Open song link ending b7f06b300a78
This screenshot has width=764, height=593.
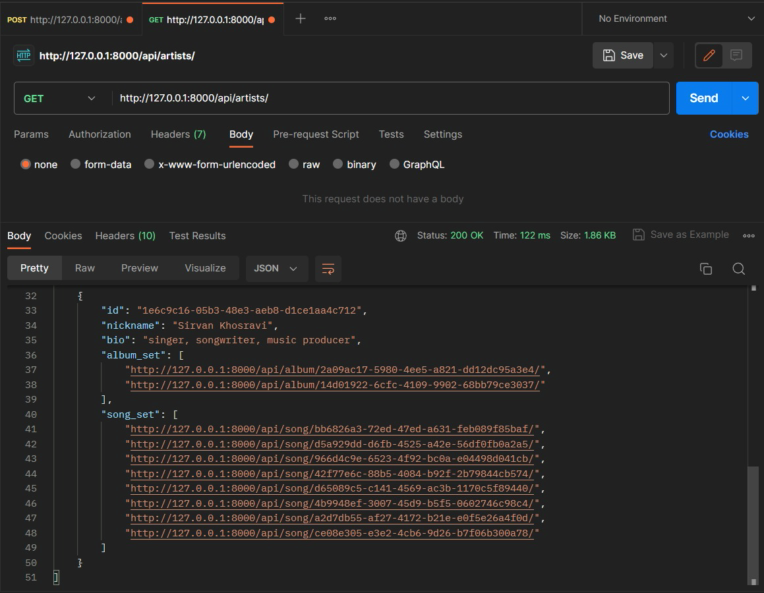(x=332, y=534)
